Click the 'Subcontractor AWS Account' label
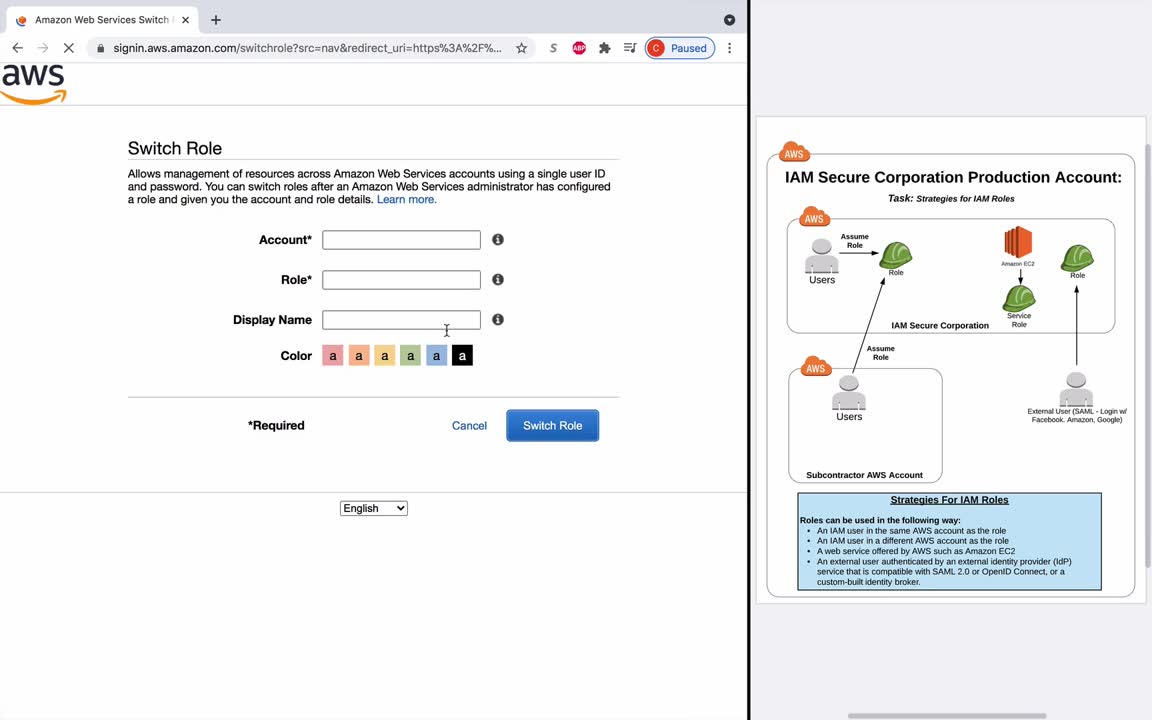 coord(864,475)
